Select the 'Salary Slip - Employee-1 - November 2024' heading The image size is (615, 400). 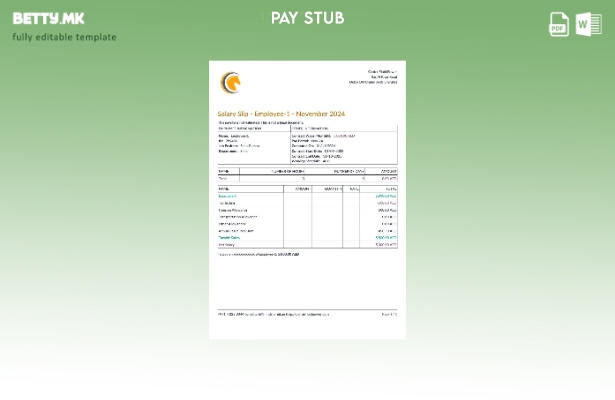(281, 114)
